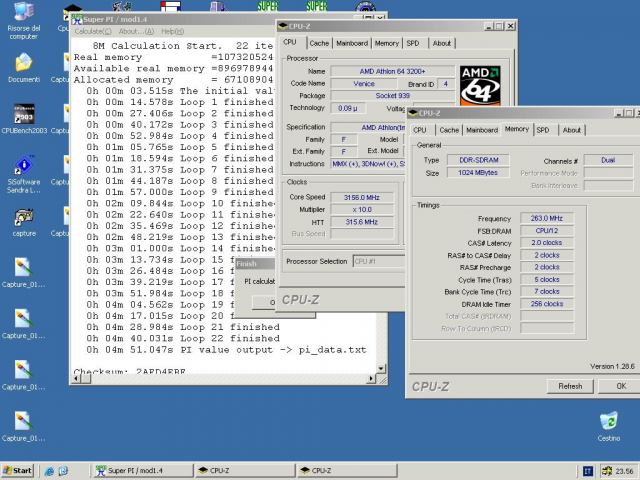This screenshot has width=640, height=480.
Task: Open the Windows Start menu
Action: click(17, 471)
